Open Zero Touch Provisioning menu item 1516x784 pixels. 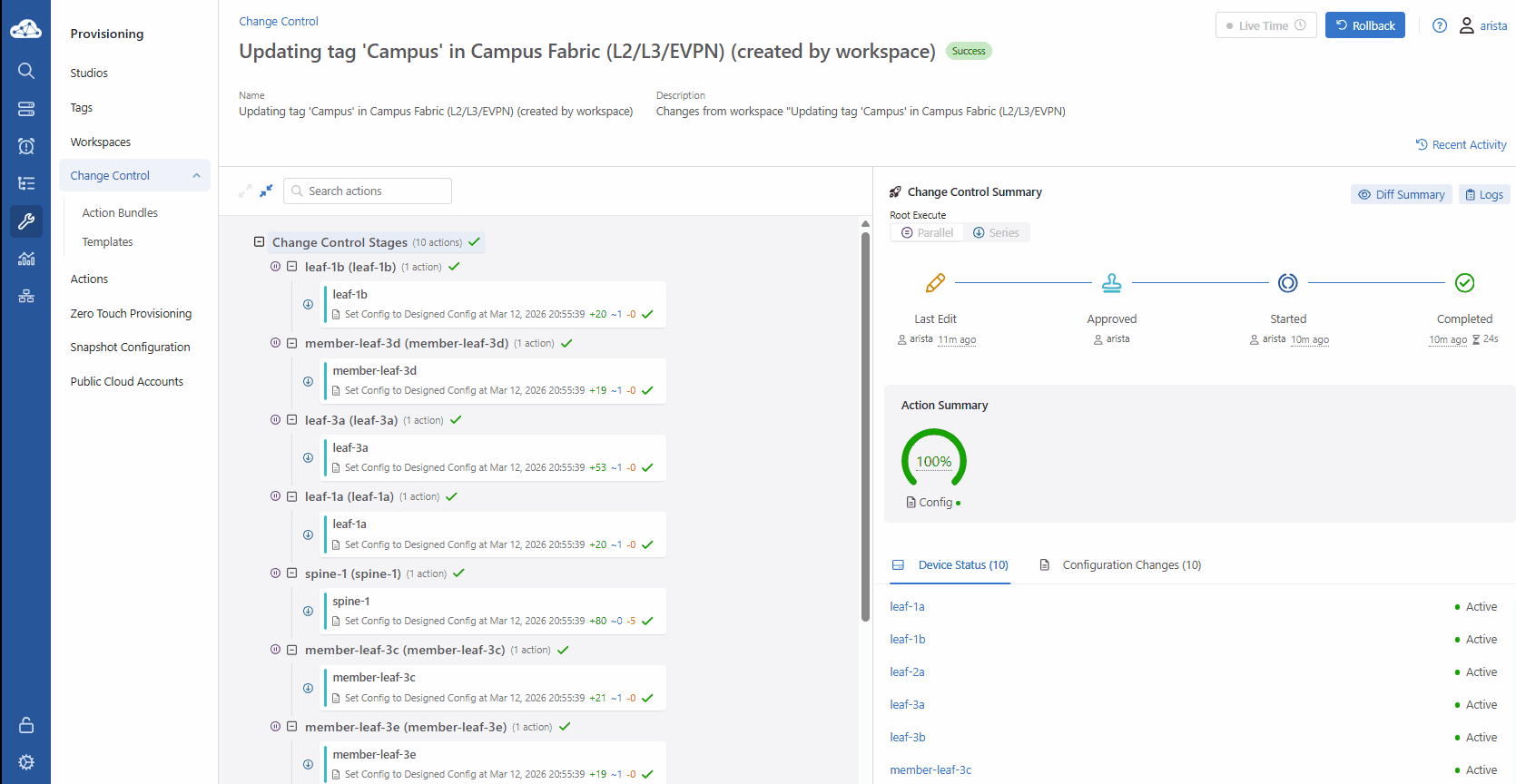pyautogui.click(x=131, y=313)
